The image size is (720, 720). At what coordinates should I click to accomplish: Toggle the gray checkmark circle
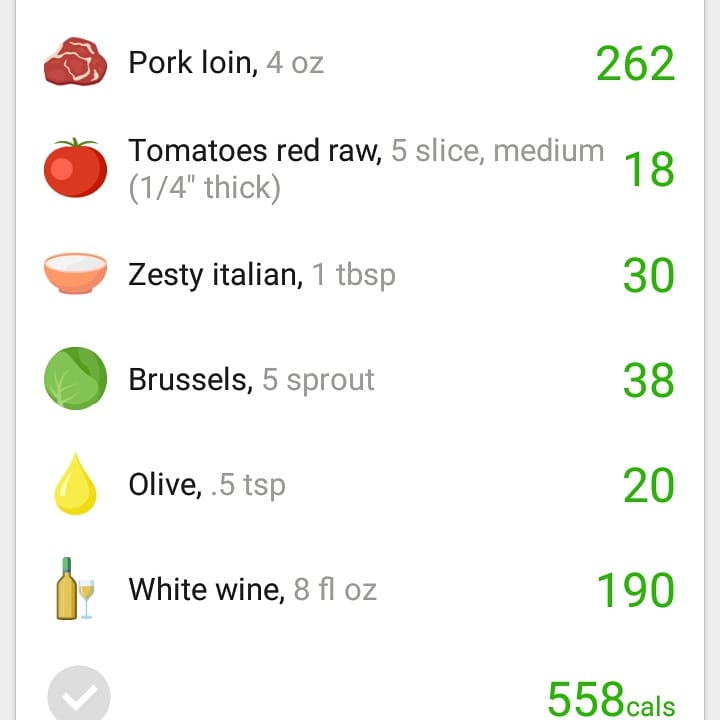coord(79,693)
